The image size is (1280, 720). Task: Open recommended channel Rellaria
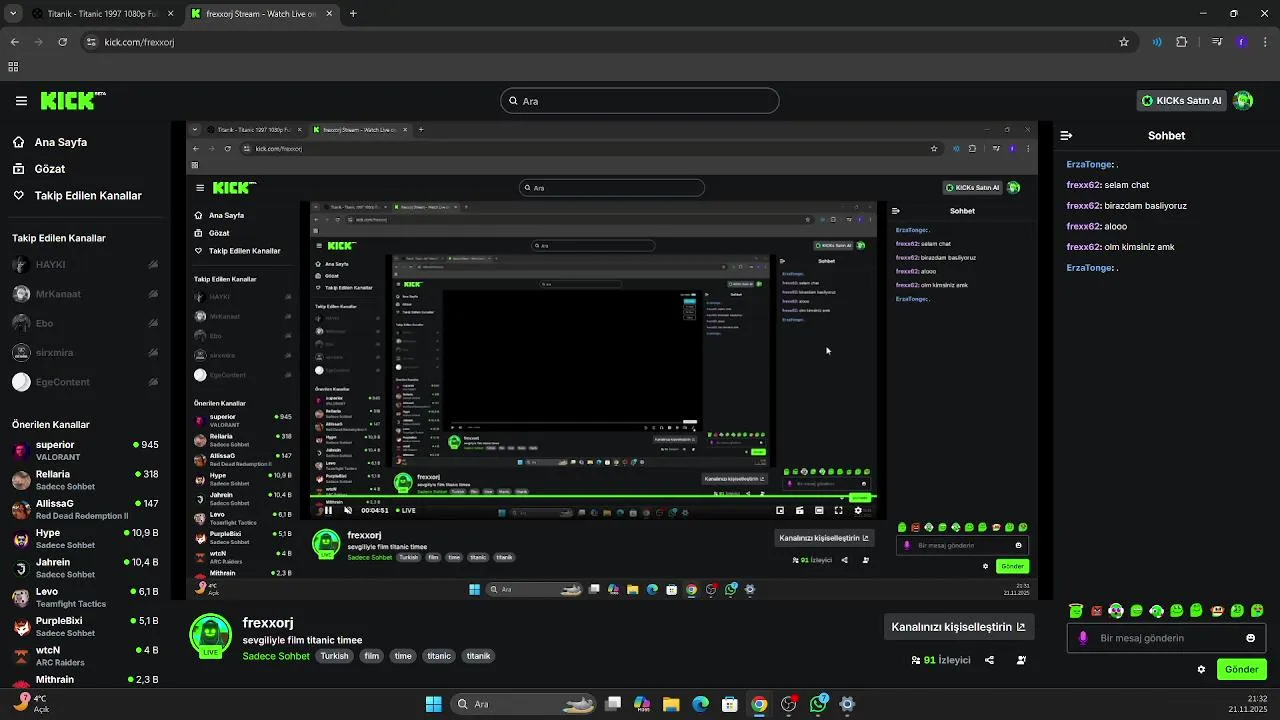[x=85, y=480]
